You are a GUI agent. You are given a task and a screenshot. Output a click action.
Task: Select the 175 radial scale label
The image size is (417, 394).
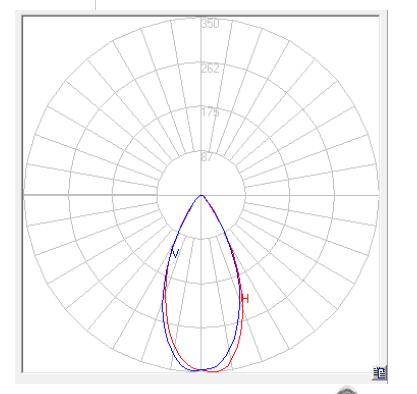pos(210,112)
